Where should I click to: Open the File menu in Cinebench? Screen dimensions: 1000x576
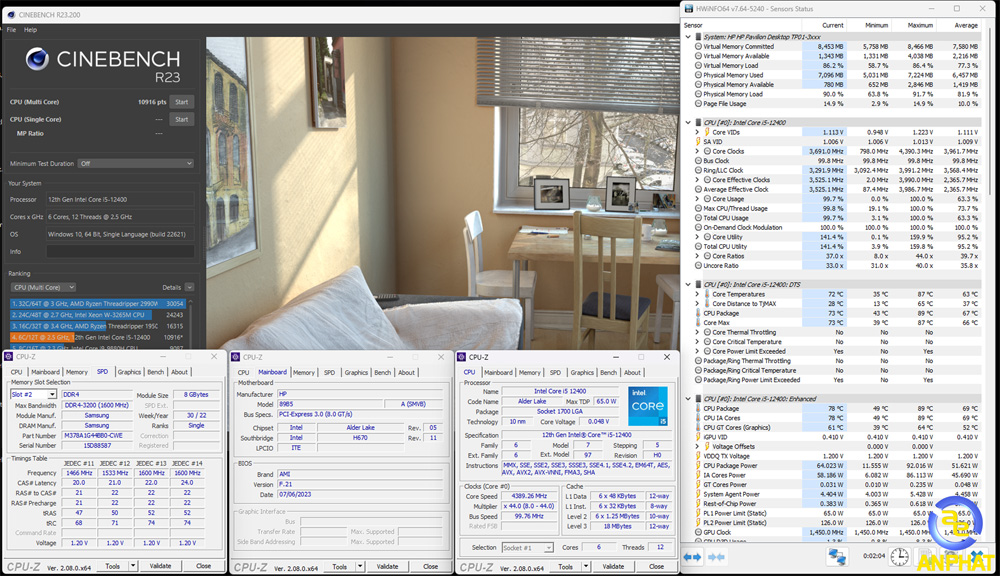click(11, 30)
